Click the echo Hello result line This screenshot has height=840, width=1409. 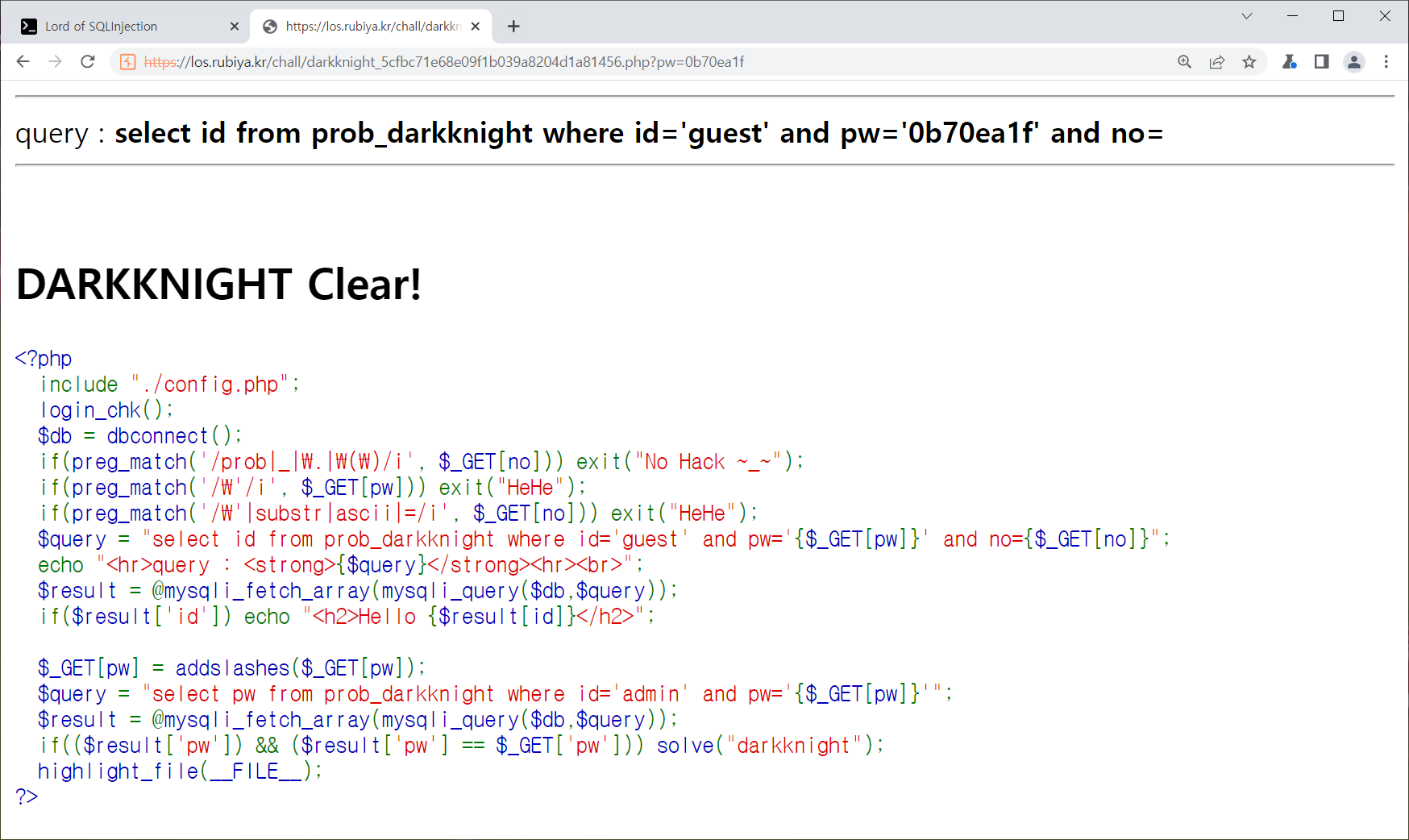(x=347, y=617)
